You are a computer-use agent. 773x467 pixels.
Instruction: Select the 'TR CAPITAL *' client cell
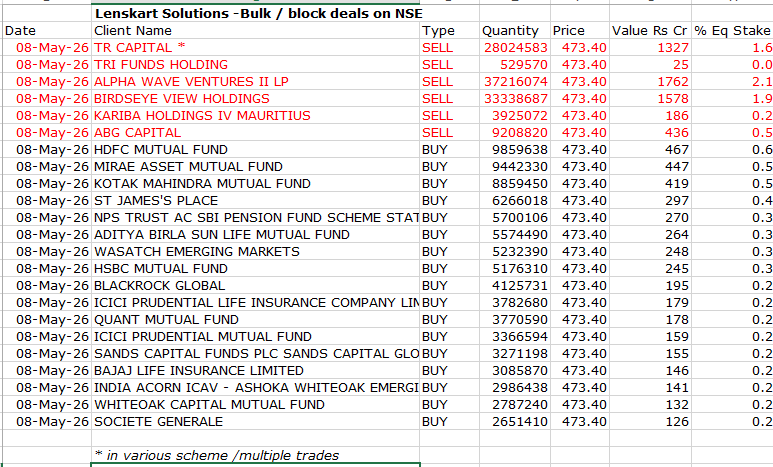(255, 48)
